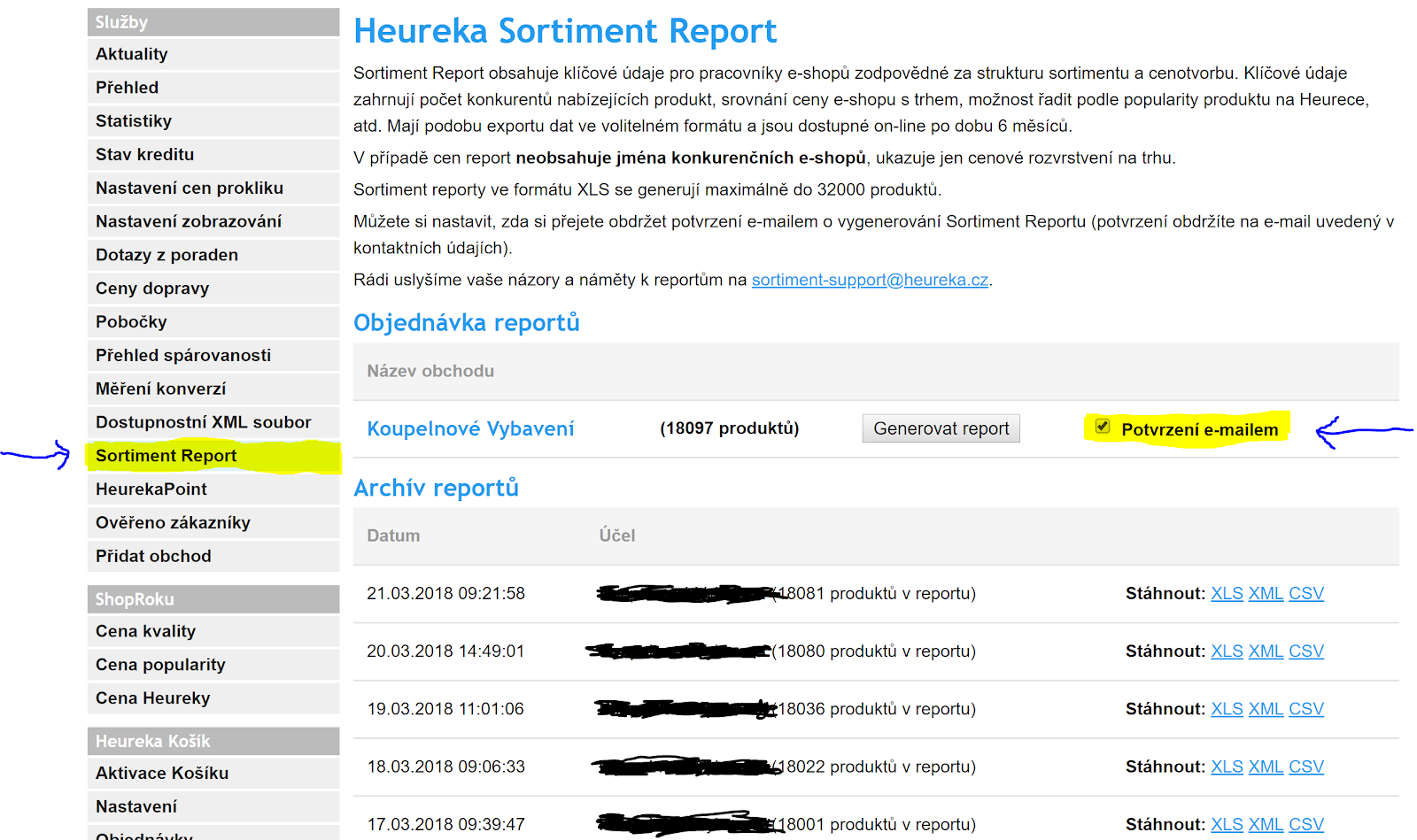Open Aktuality in the Služby menu
1417x840 pixels.
[213, 54]
